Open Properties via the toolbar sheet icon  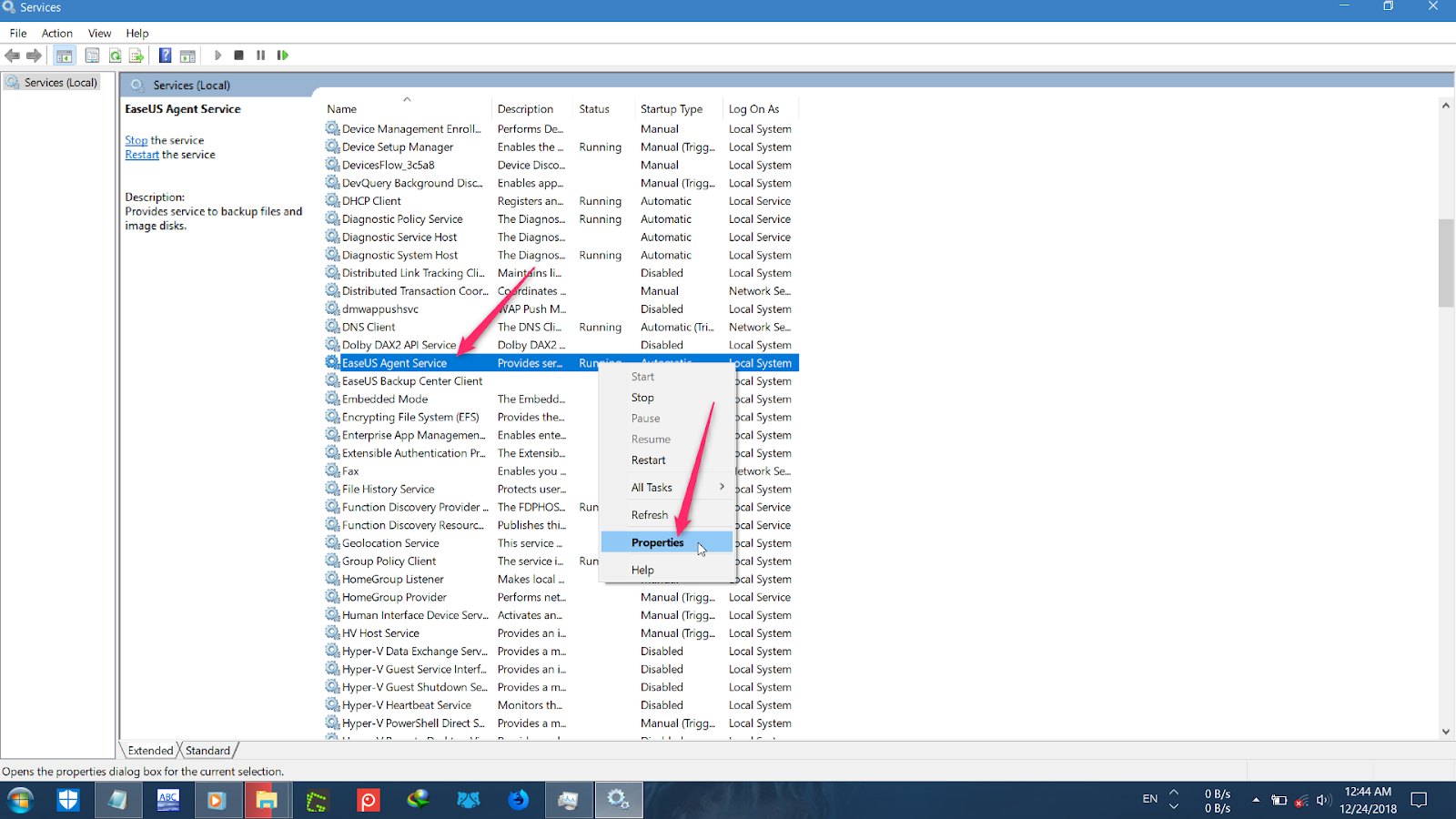[92, 56]
